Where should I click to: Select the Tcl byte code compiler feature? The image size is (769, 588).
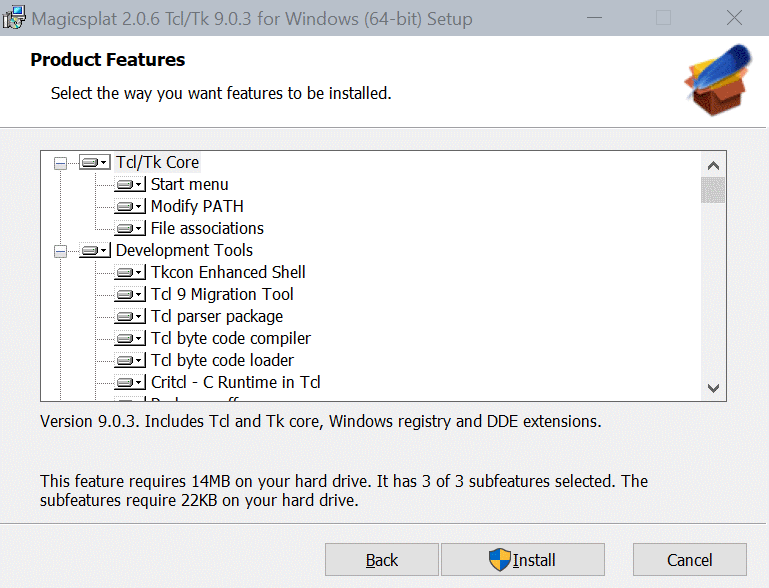pos(231,338)
